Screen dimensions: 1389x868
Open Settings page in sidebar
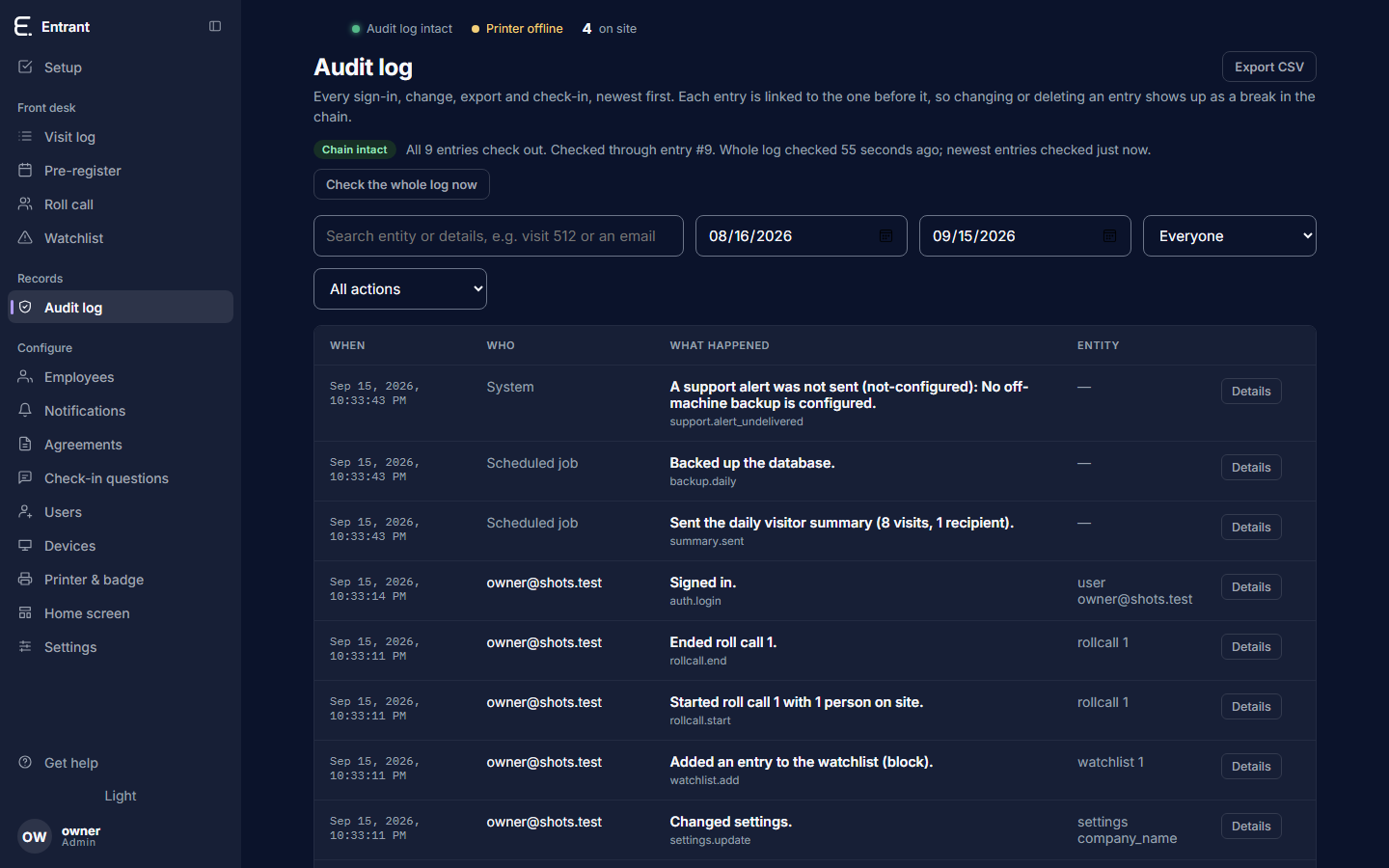pyautogui.click(x=121, y=647)
